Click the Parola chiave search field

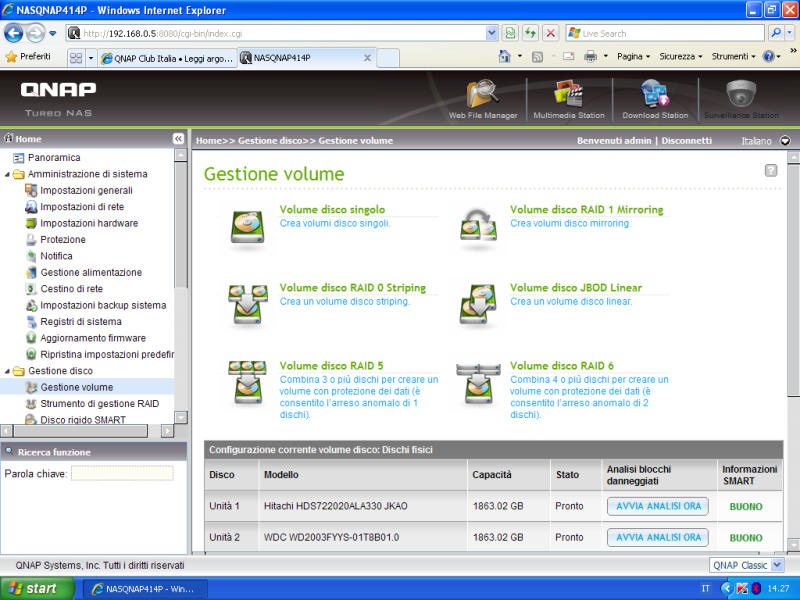[122, 473]
